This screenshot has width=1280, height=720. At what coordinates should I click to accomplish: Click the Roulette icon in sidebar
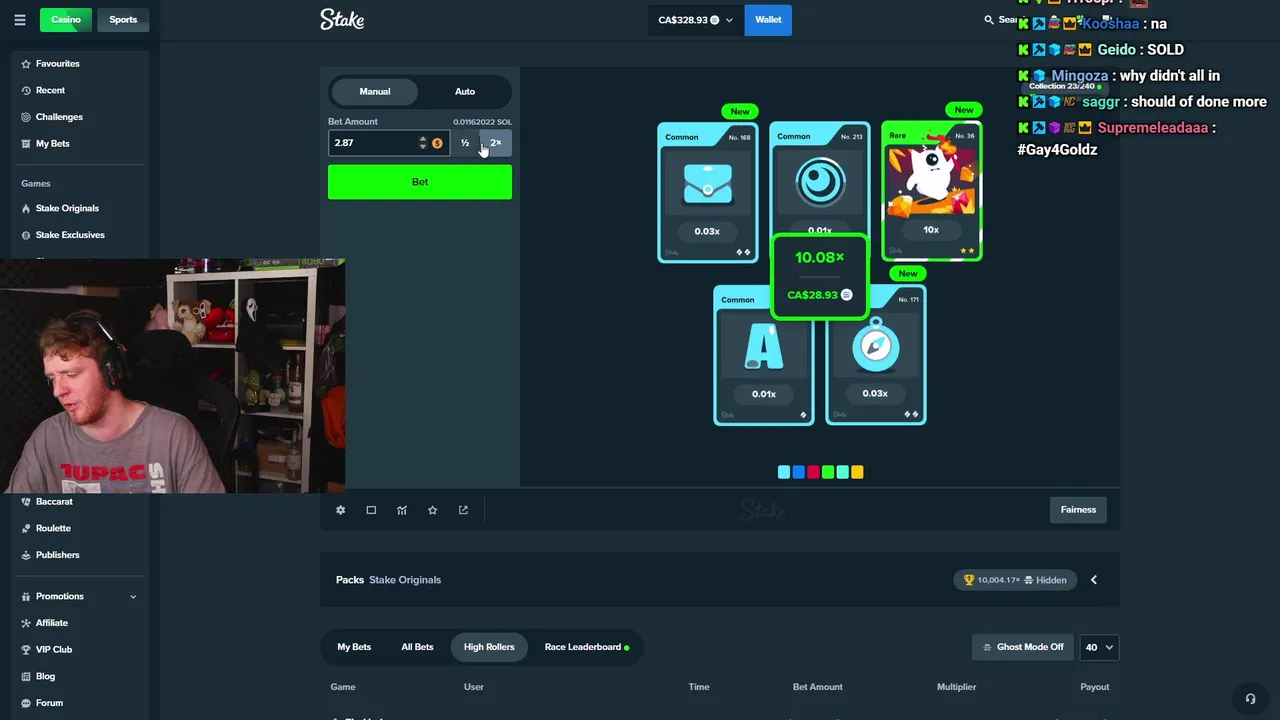[26, 528]
